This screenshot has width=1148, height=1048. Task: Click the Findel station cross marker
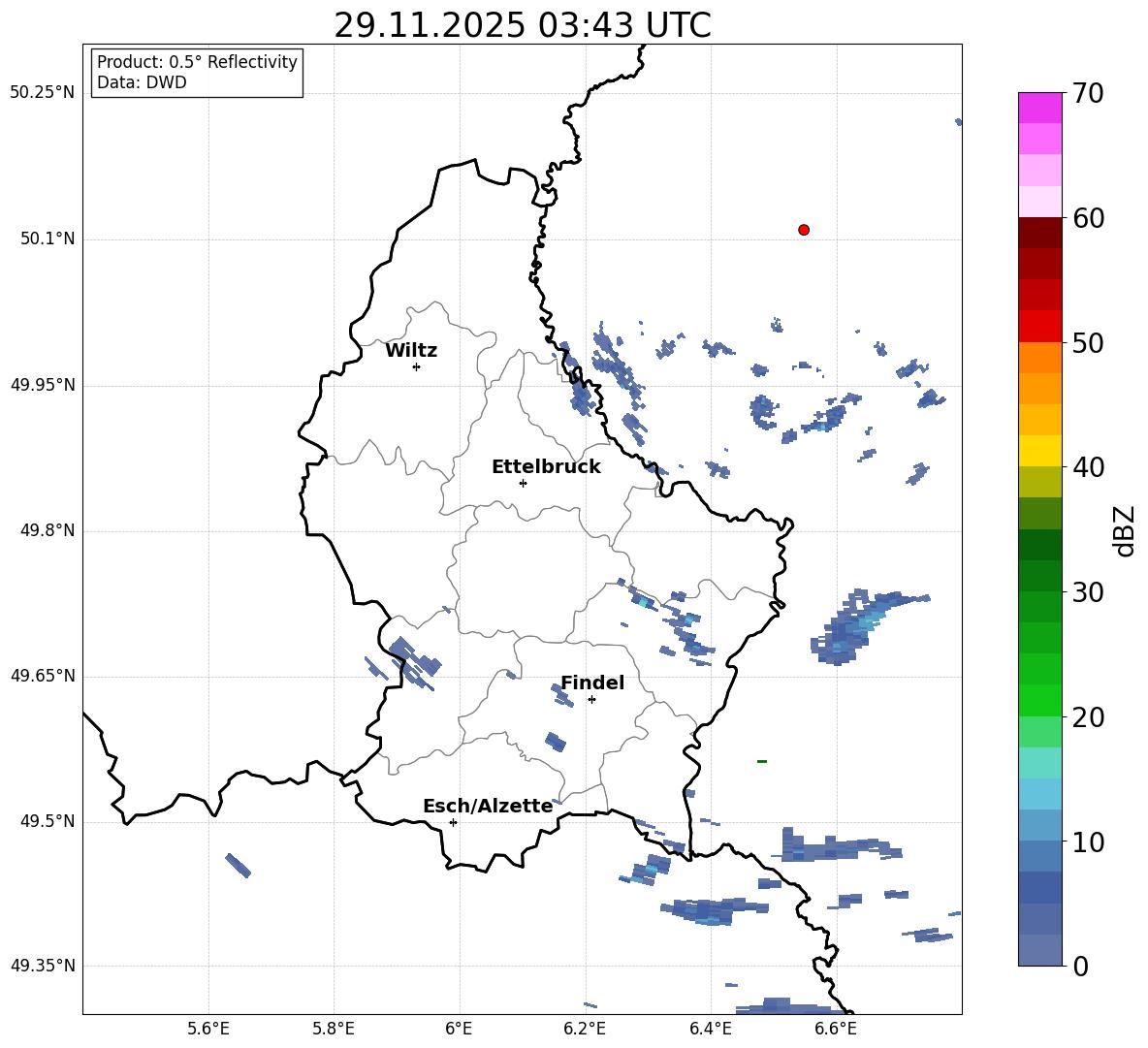pos(591,700)
